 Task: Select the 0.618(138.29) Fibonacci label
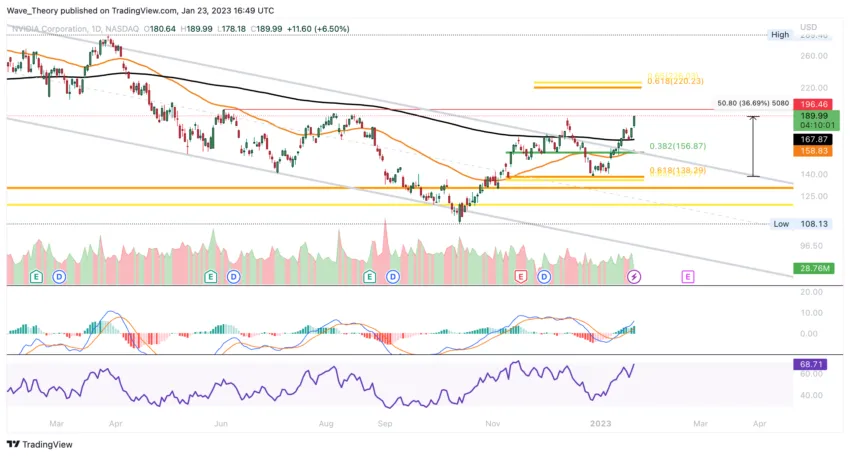[x=678, y=170]
